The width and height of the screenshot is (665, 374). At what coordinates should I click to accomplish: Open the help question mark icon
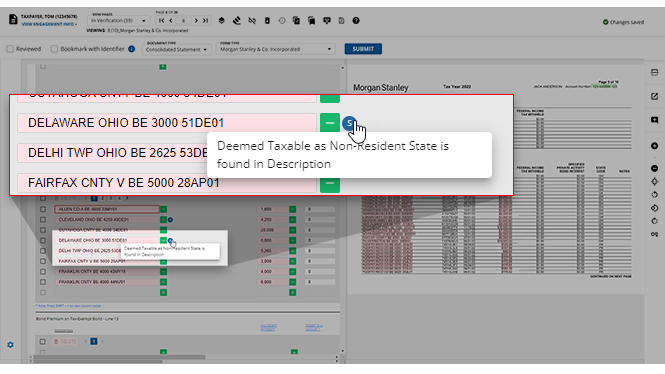[x=356, y=20]
